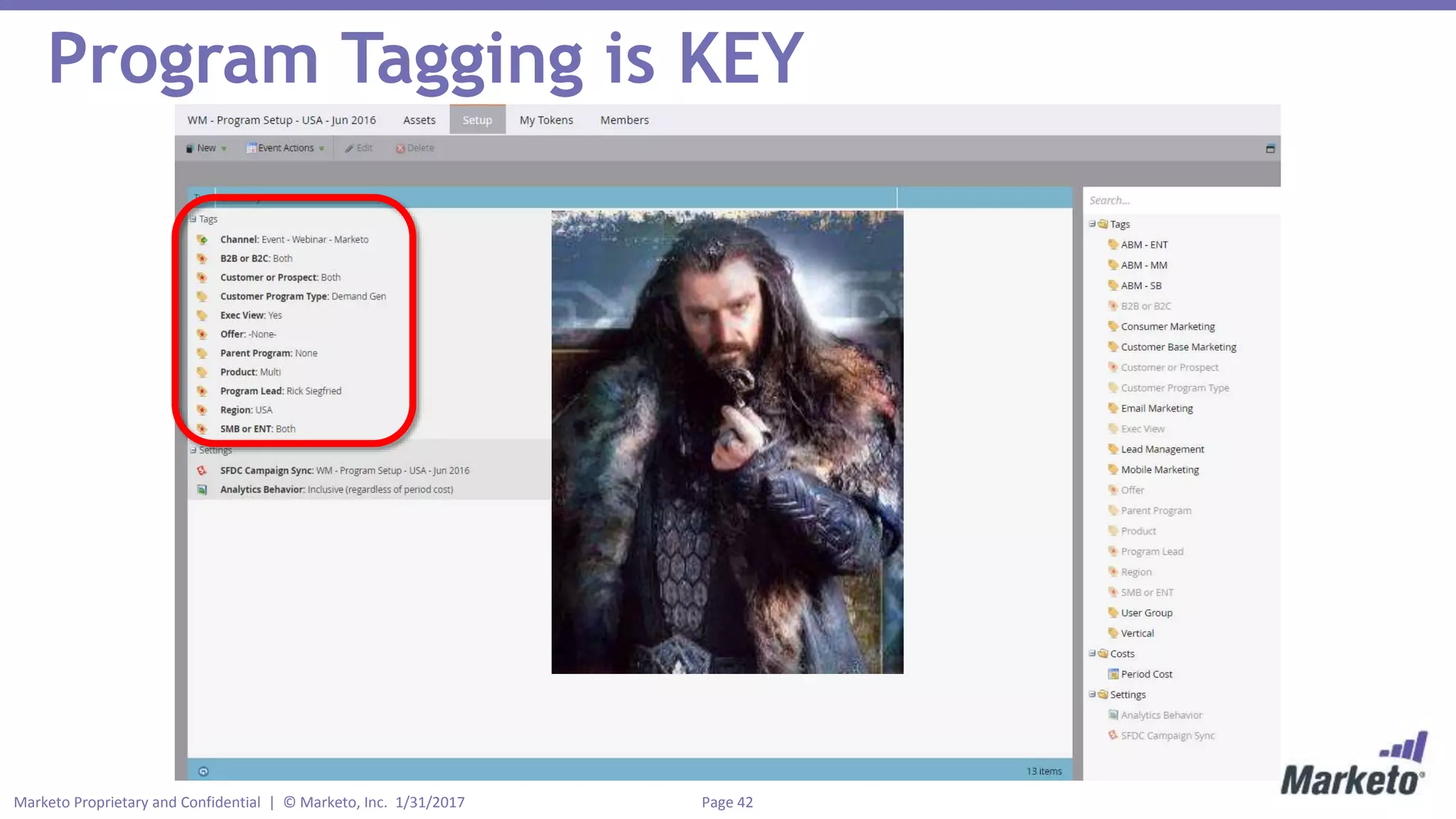Click the Region: USA tag icon
Viewport: 1456px width, 819px height.
click(x=202, y=410)
